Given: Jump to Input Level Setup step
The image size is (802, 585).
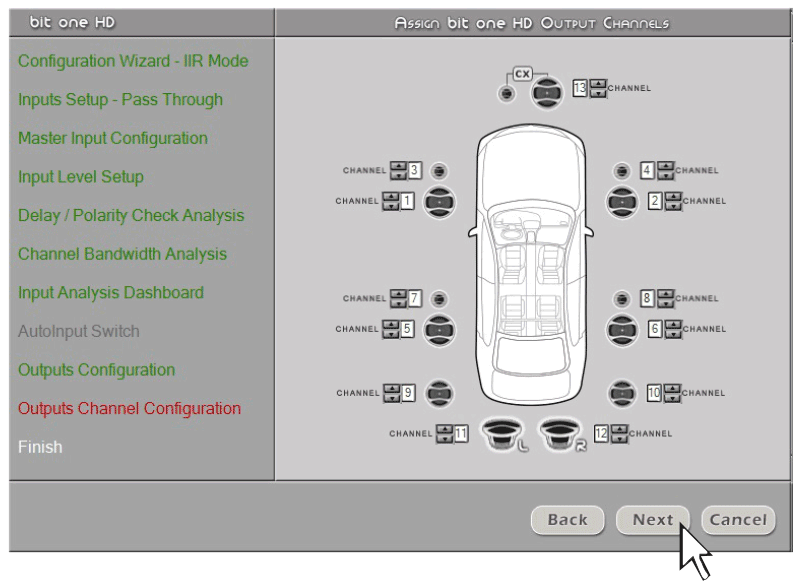Looking at the screenshot, I should click(x=80, y=177).
